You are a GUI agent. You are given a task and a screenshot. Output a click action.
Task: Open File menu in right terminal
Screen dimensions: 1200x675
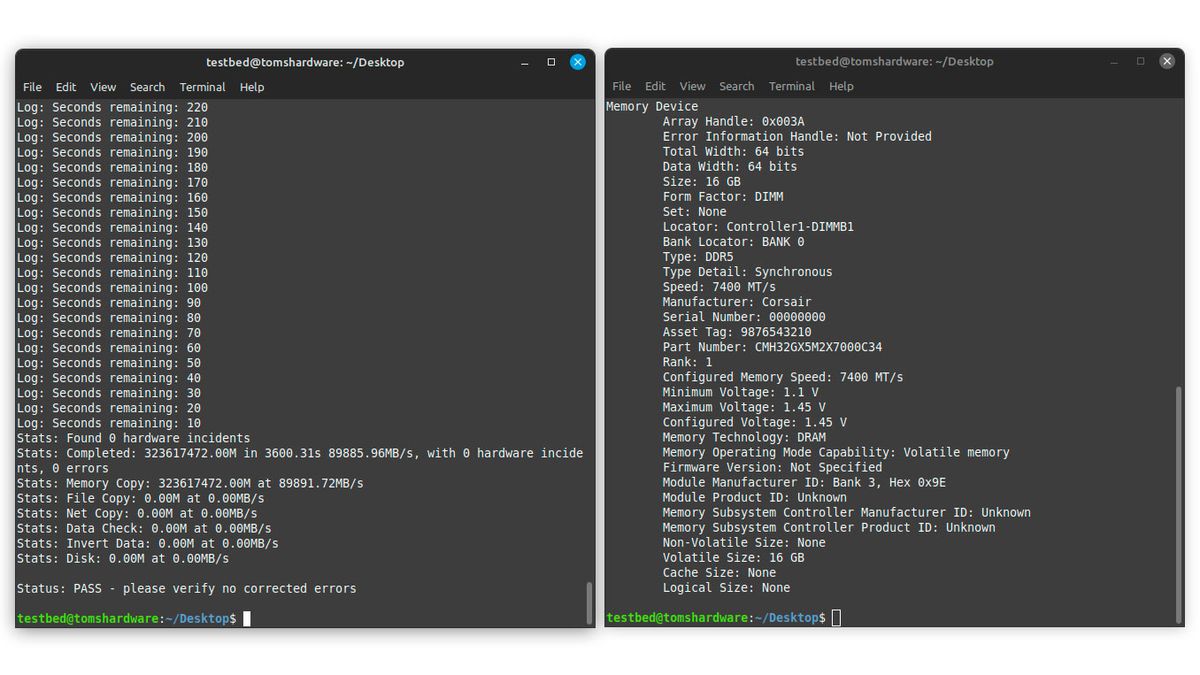click(622, 86)
